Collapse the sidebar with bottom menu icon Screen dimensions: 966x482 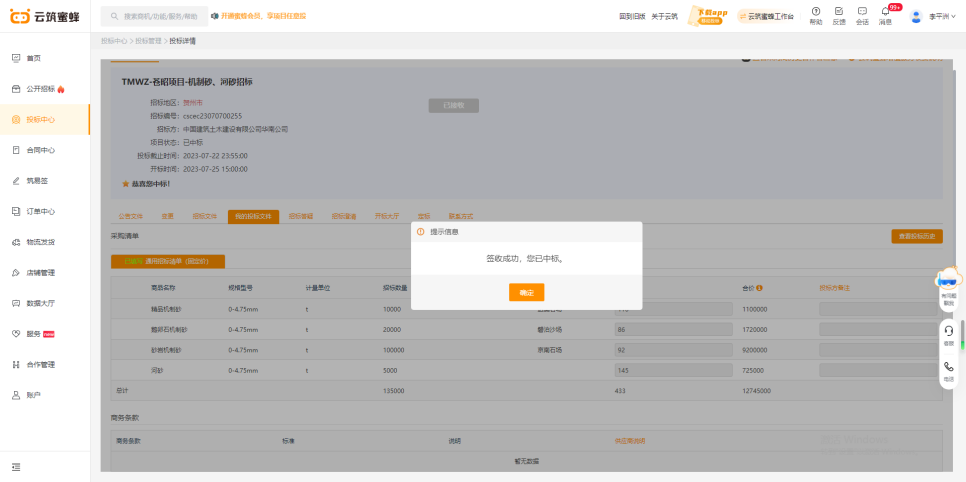(16, 466)
